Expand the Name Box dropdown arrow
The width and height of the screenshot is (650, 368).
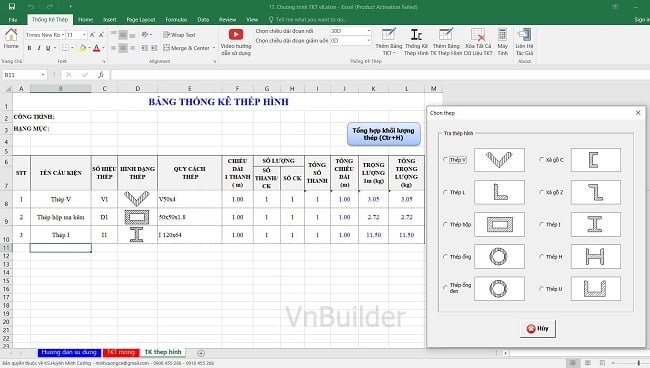click(x=43, y=75)
